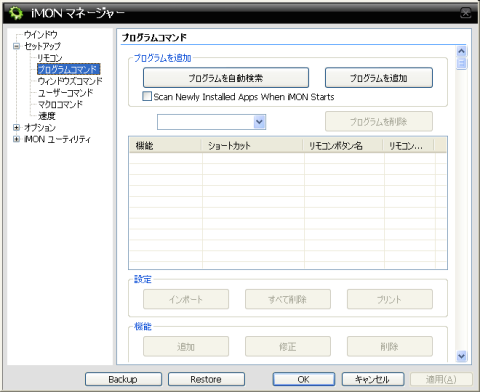This screenshot has width=480, height=392.
Task: Open ウィンドウズコマンド in tree
Action: click(x=70, y=81)
